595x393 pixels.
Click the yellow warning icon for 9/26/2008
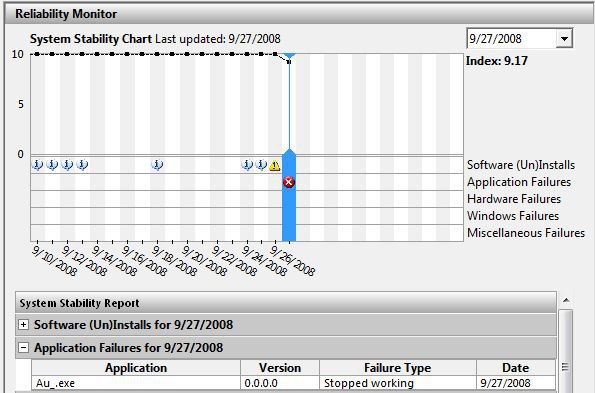click(275, 165)
